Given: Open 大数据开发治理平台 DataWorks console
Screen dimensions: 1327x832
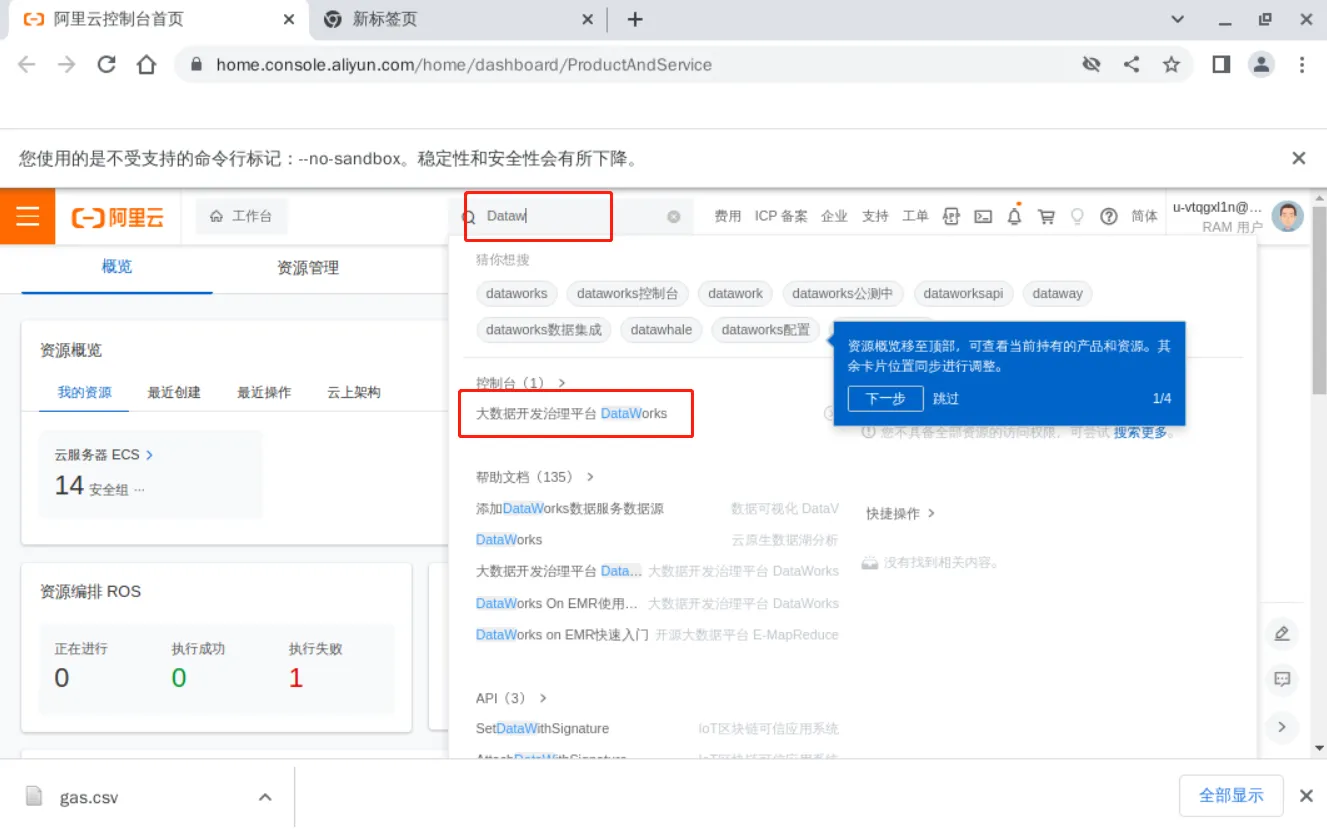Looking at the screenshot, I should tap(571, 413).
